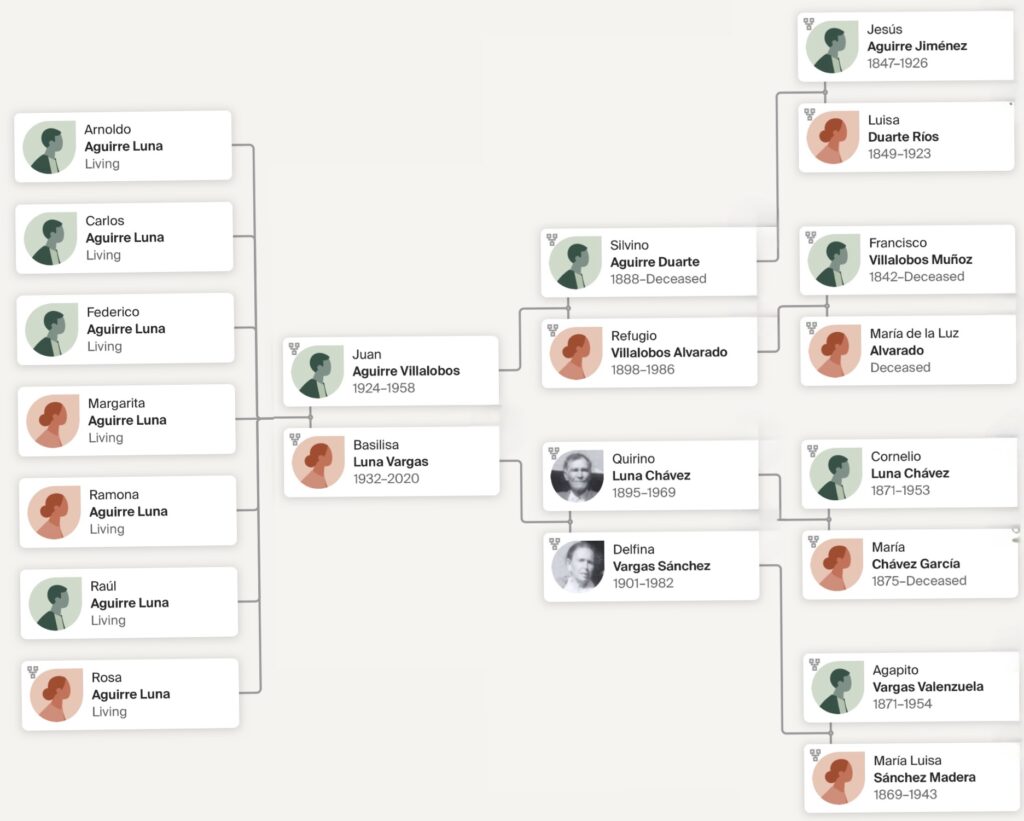Click the tree icon on Refugio Villalobos Alvarado card
The height and width of the screenshot is (821, 1024).
(x=552, y=330)
